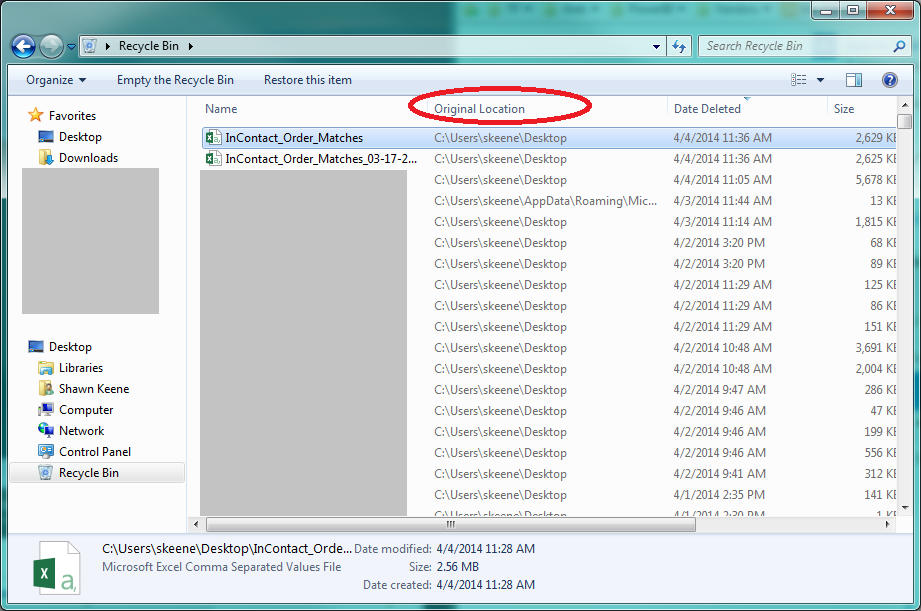The height and width of the screenshot is (611, 921).
Task: Click the 5,678 KB size cell
Action: pos(875,180)
